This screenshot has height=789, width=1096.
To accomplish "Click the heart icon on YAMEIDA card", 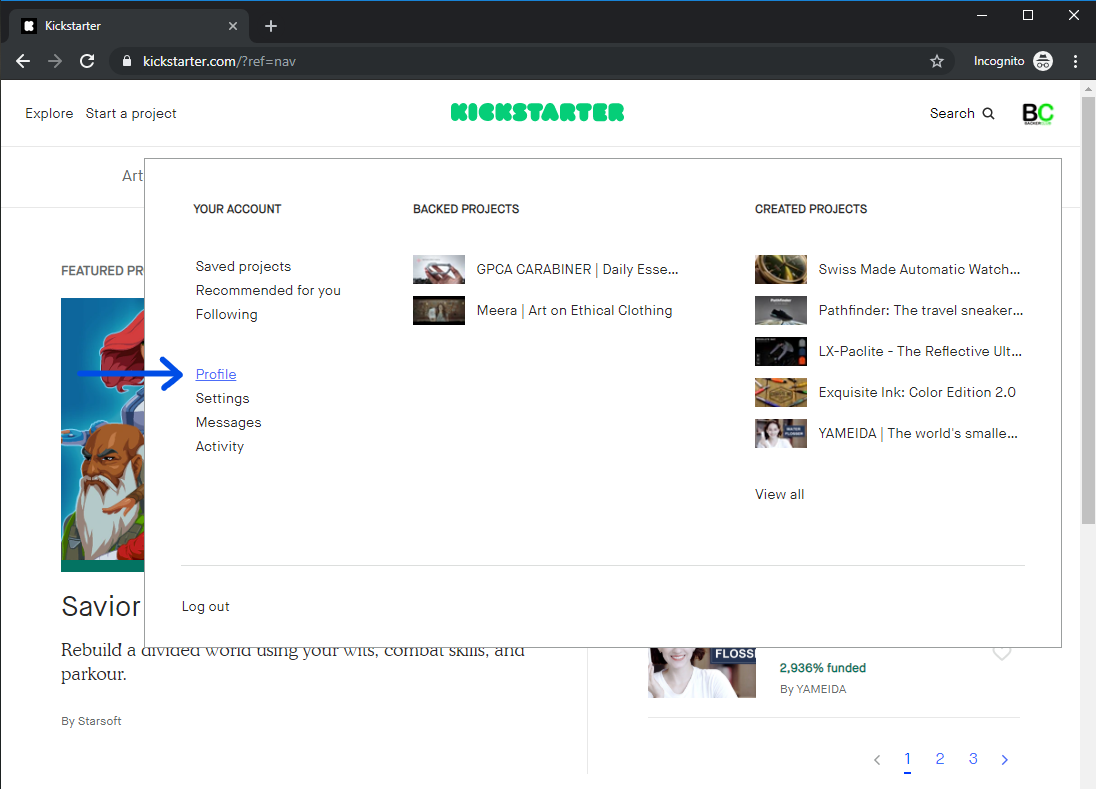I will coord(1002,653).
